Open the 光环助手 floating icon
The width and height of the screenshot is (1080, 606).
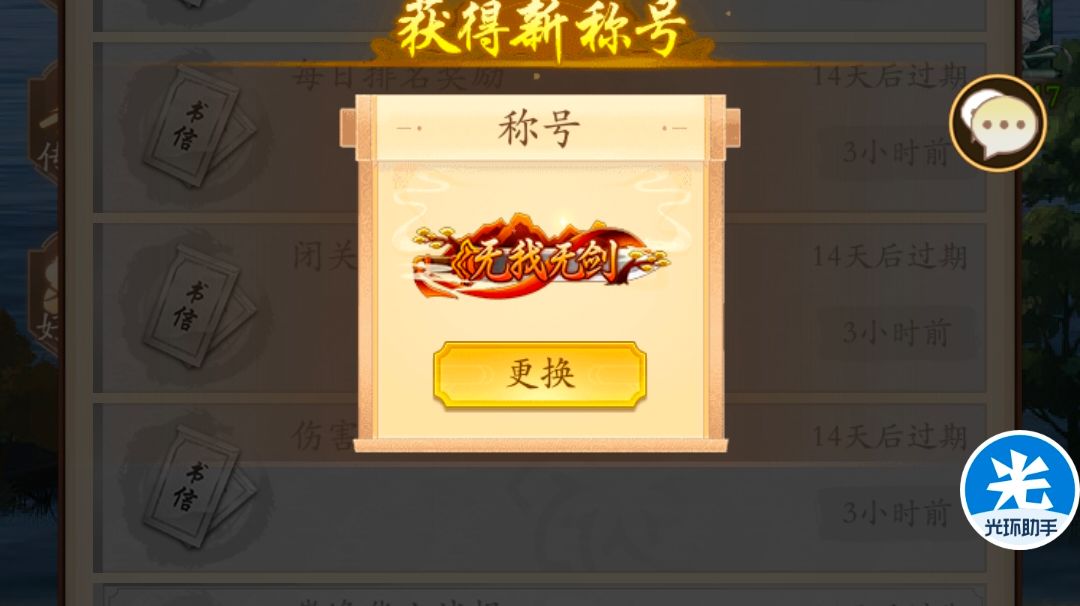coord(1020,490)
